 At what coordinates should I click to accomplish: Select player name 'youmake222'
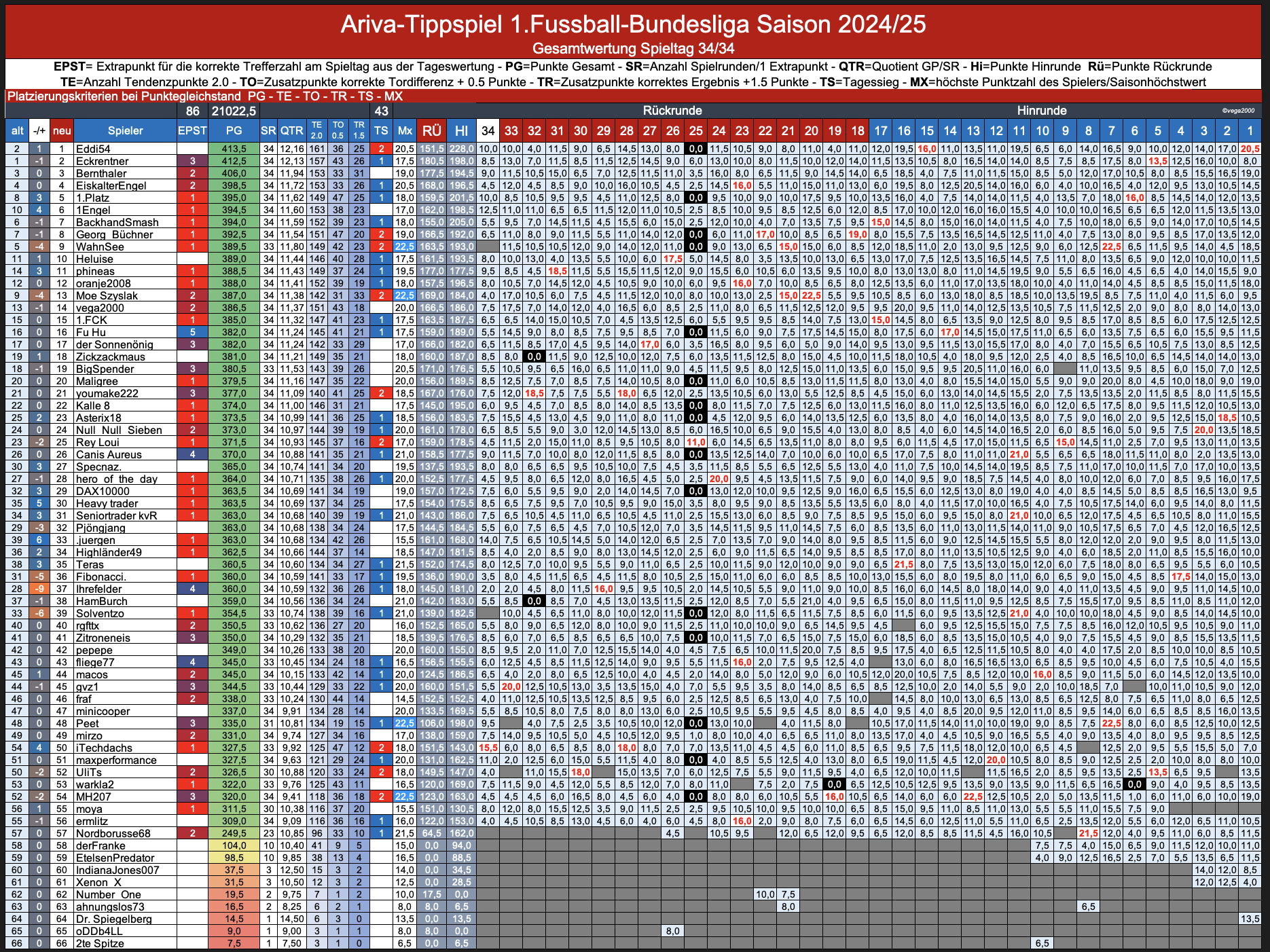click(x=107, y=393)
